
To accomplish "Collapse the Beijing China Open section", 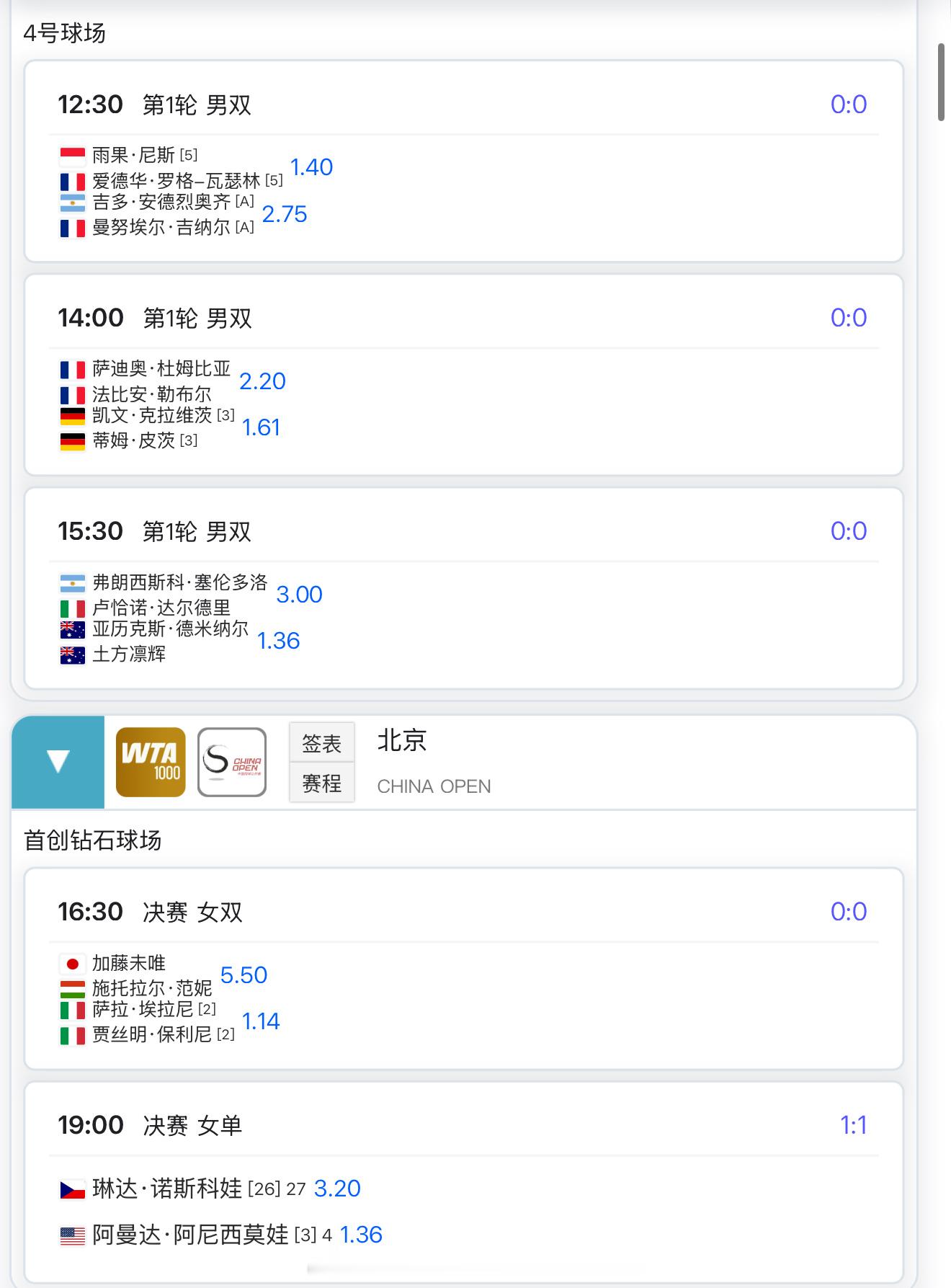I will click(58, 762).
